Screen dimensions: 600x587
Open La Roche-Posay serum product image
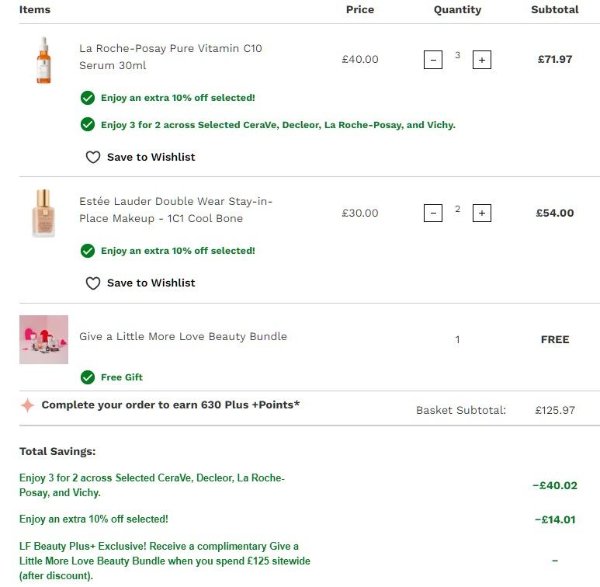click(x=43, y=59)
